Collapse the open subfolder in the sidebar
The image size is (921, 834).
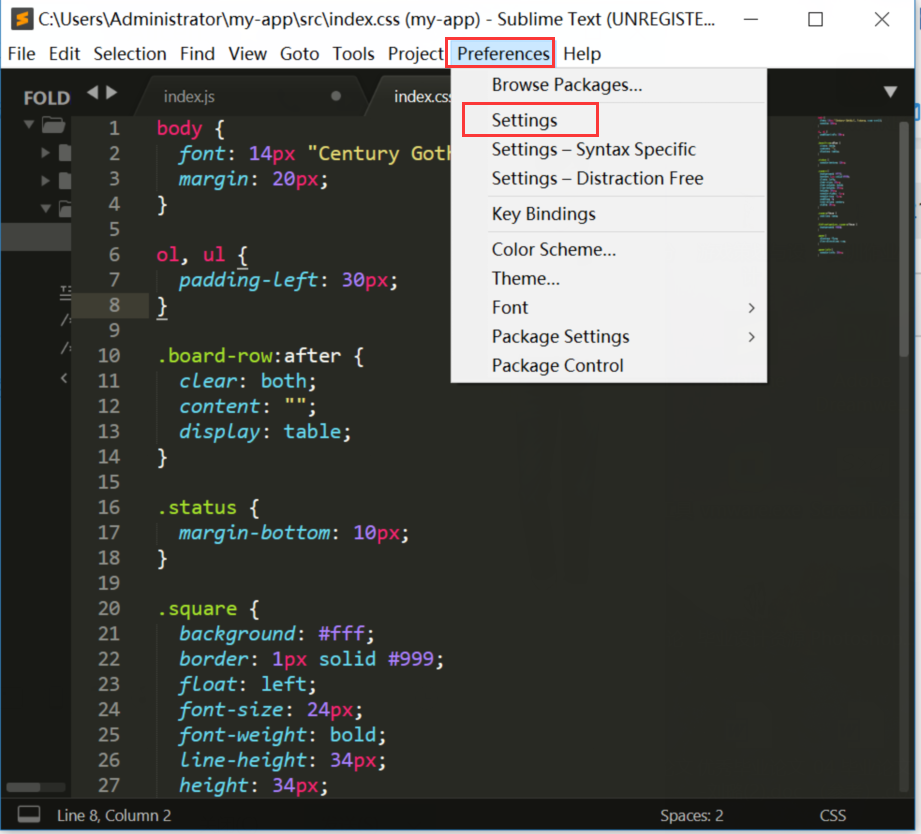45,208
